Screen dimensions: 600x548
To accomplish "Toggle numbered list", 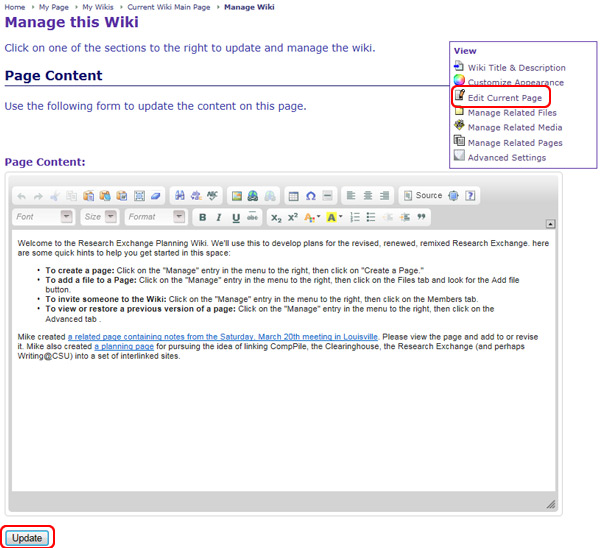I will point(355,217).
